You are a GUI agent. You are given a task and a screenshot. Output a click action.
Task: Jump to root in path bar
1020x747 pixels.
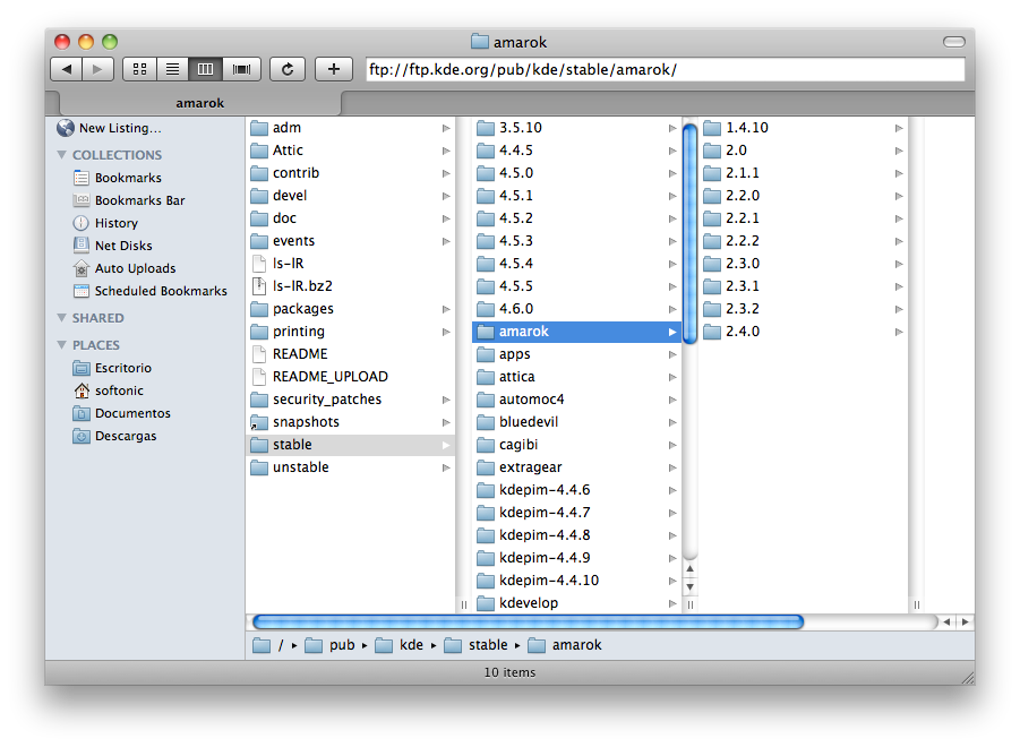[x=268, y=645]
